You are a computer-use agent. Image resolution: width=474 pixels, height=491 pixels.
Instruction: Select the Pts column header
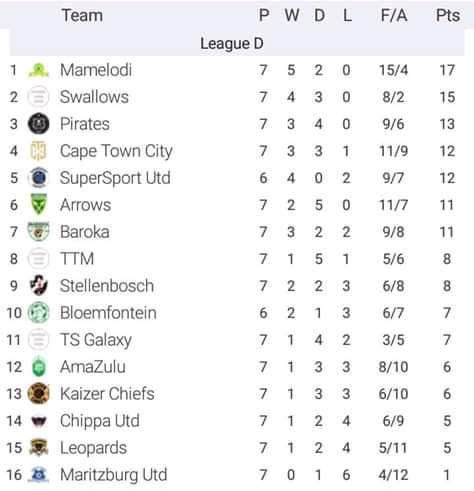(x=448, y=15)
